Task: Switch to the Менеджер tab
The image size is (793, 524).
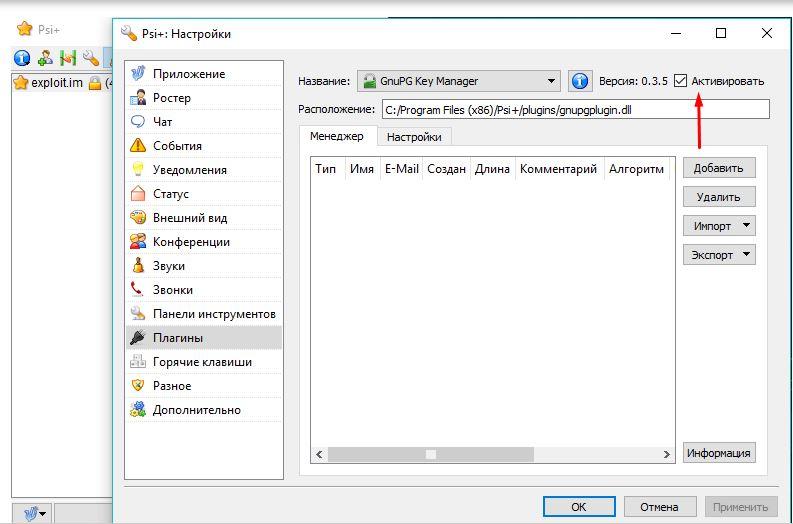Action: click(x=337, y=137)
